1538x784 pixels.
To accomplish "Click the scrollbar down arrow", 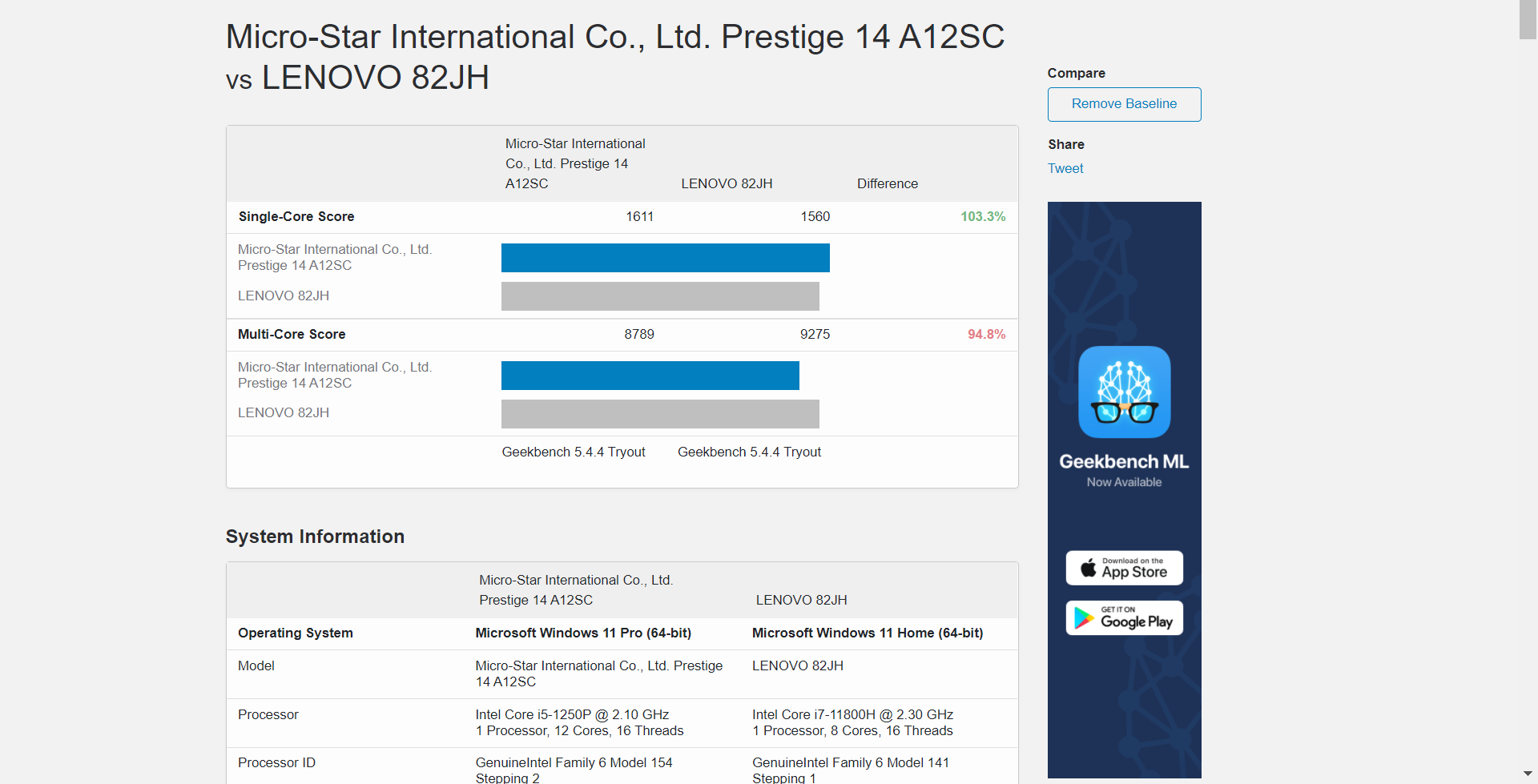I will coord(1528,775).
